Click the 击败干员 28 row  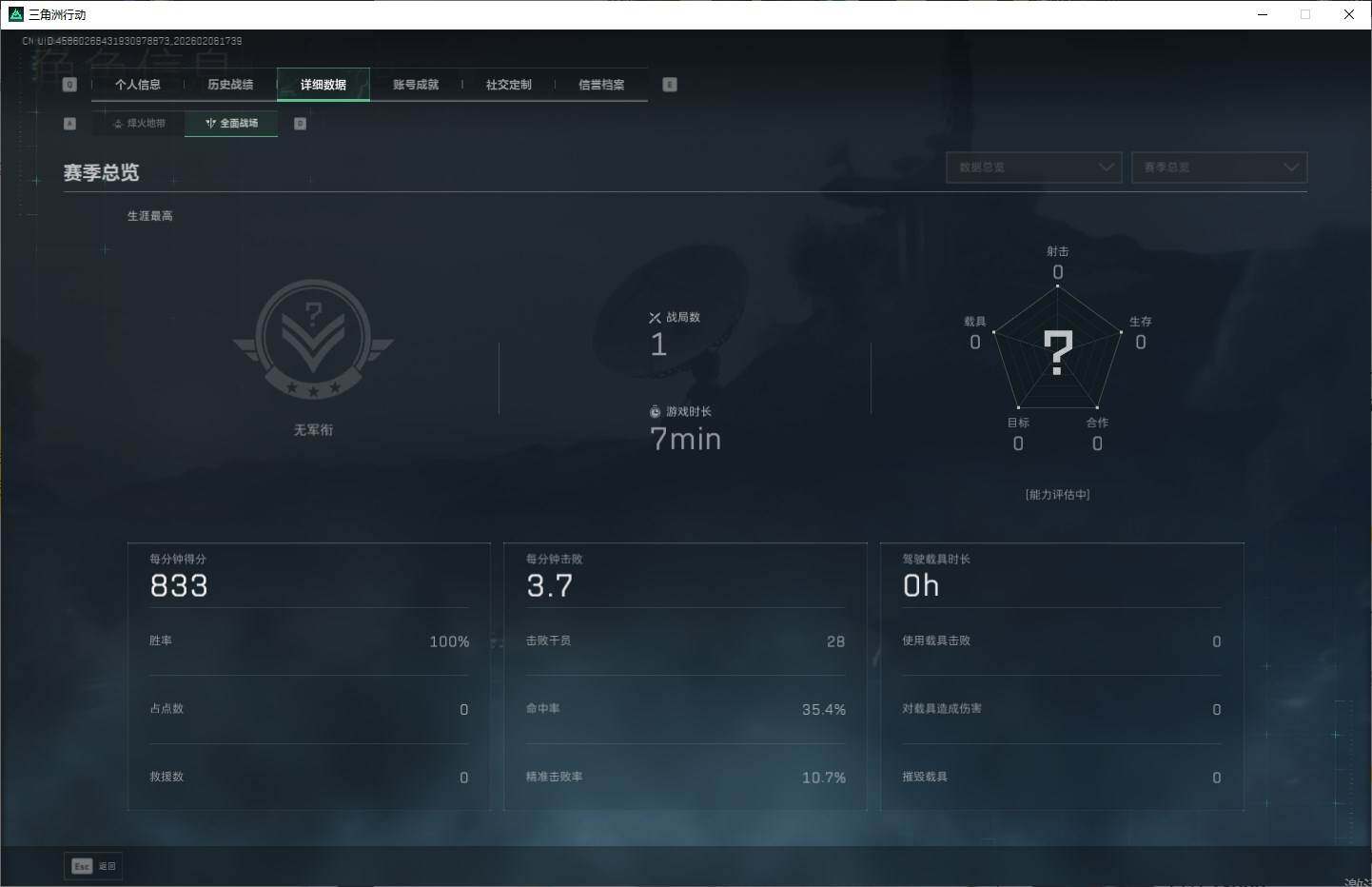(x=685, y=641)
